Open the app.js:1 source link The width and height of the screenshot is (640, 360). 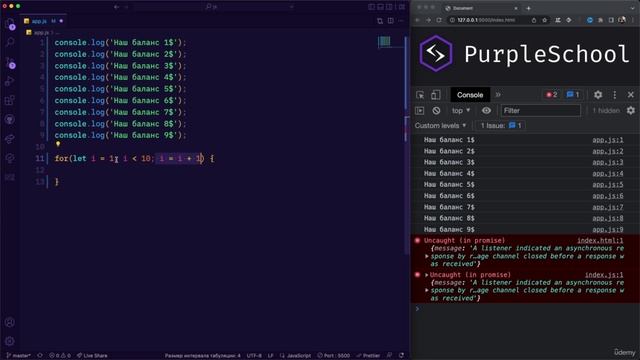coord(608,140)
